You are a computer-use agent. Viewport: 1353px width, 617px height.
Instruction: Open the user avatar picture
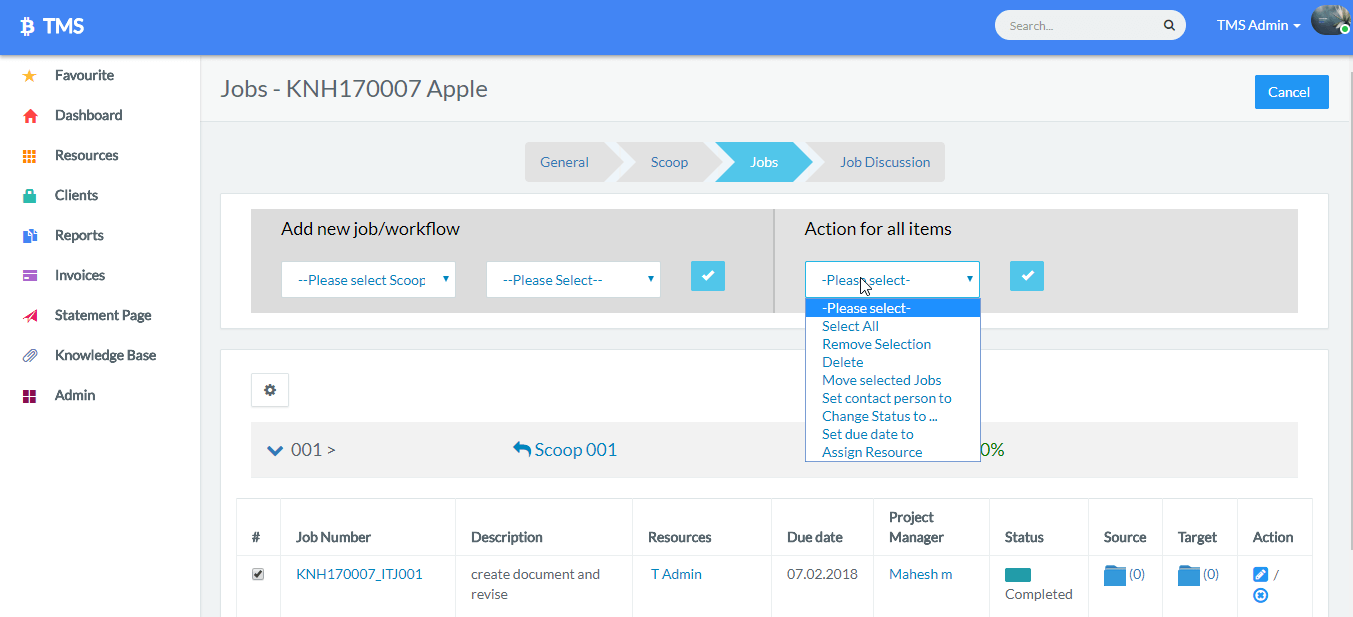pyautogui.click(x=1331, y=21)
